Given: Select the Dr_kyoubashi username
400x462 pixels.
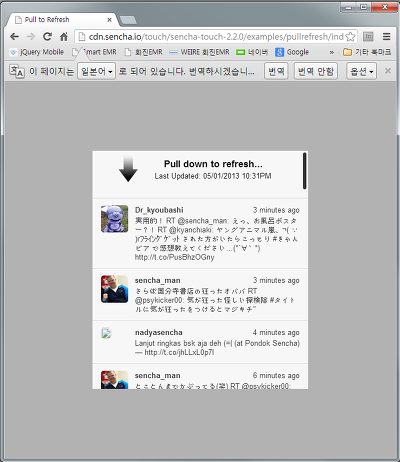Looking at the screenshot, I should click(x=159, y=210).
